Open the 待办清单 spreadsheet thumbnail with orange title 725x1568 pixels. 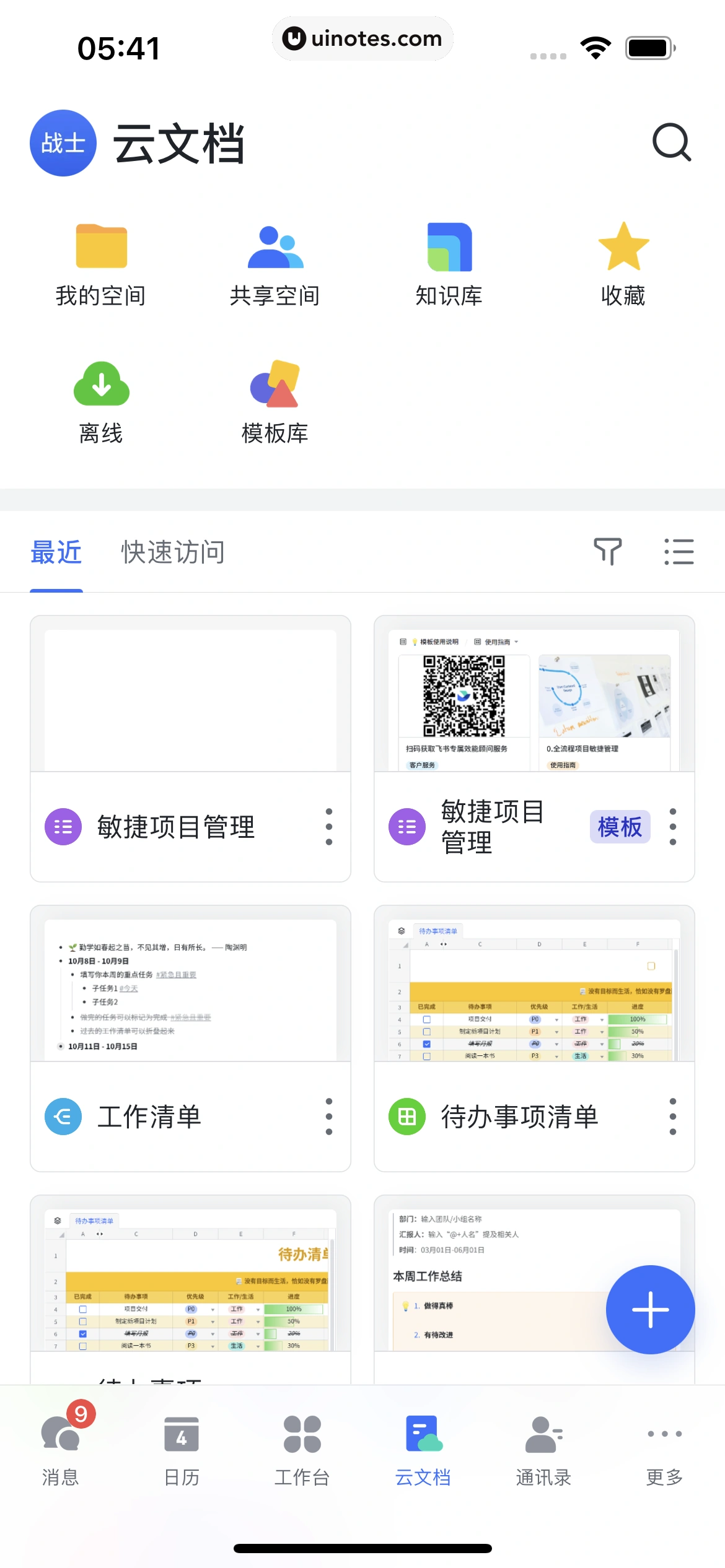click(190, 1273)
